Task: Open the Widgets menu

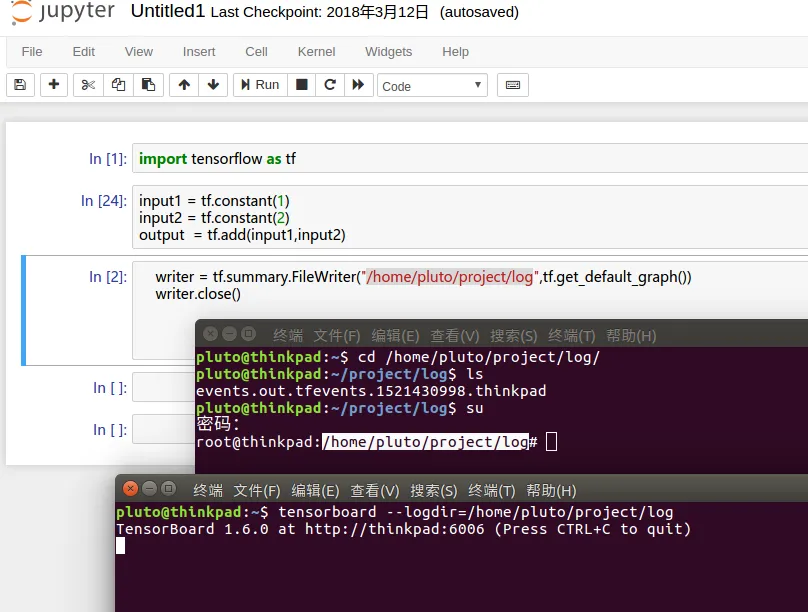Action: [389, 52]
